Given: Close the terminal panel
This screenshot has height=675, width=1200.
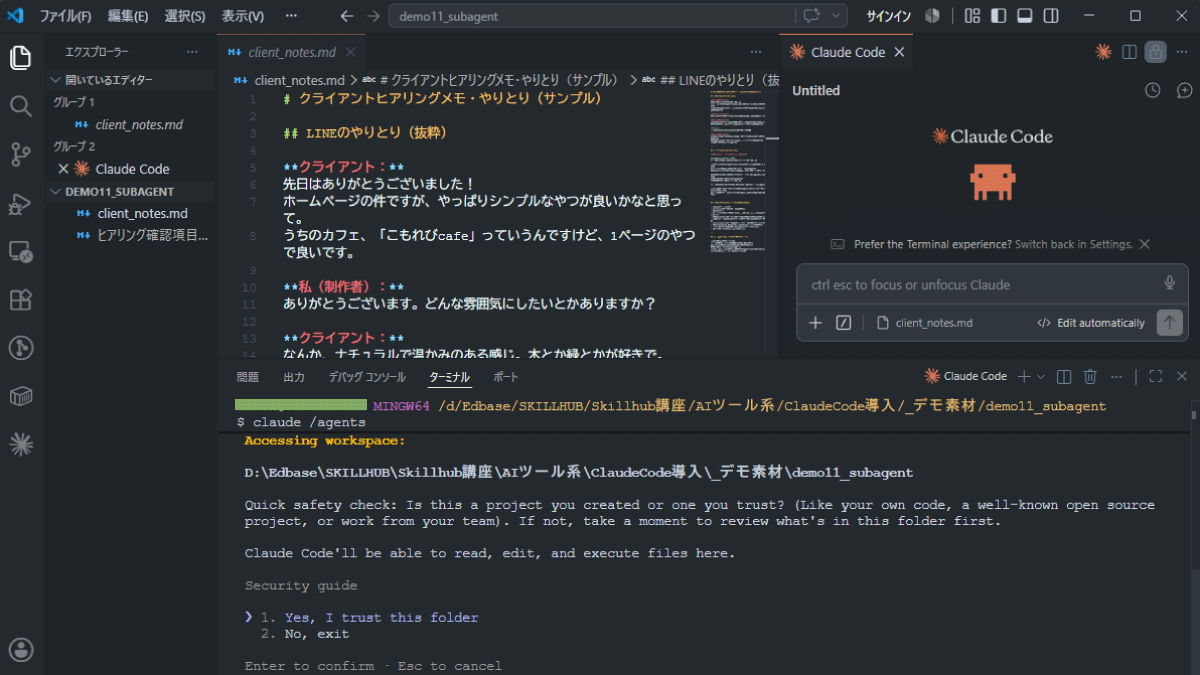Looking at the screenshot, I should click(x=1181, y=376).
